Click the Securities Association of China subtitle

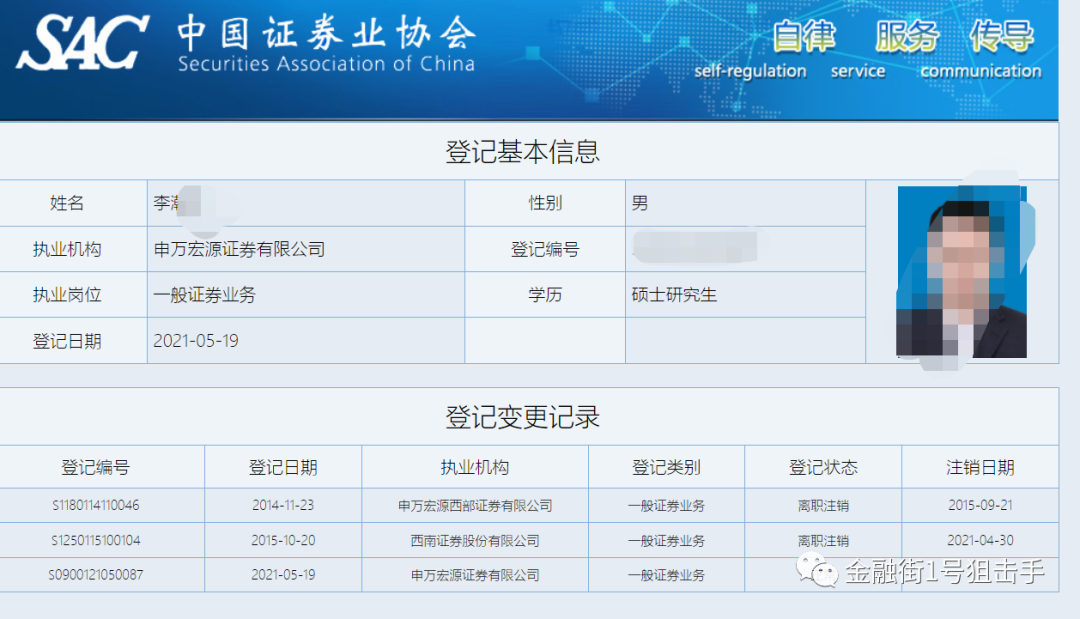(x=326, y=64)
